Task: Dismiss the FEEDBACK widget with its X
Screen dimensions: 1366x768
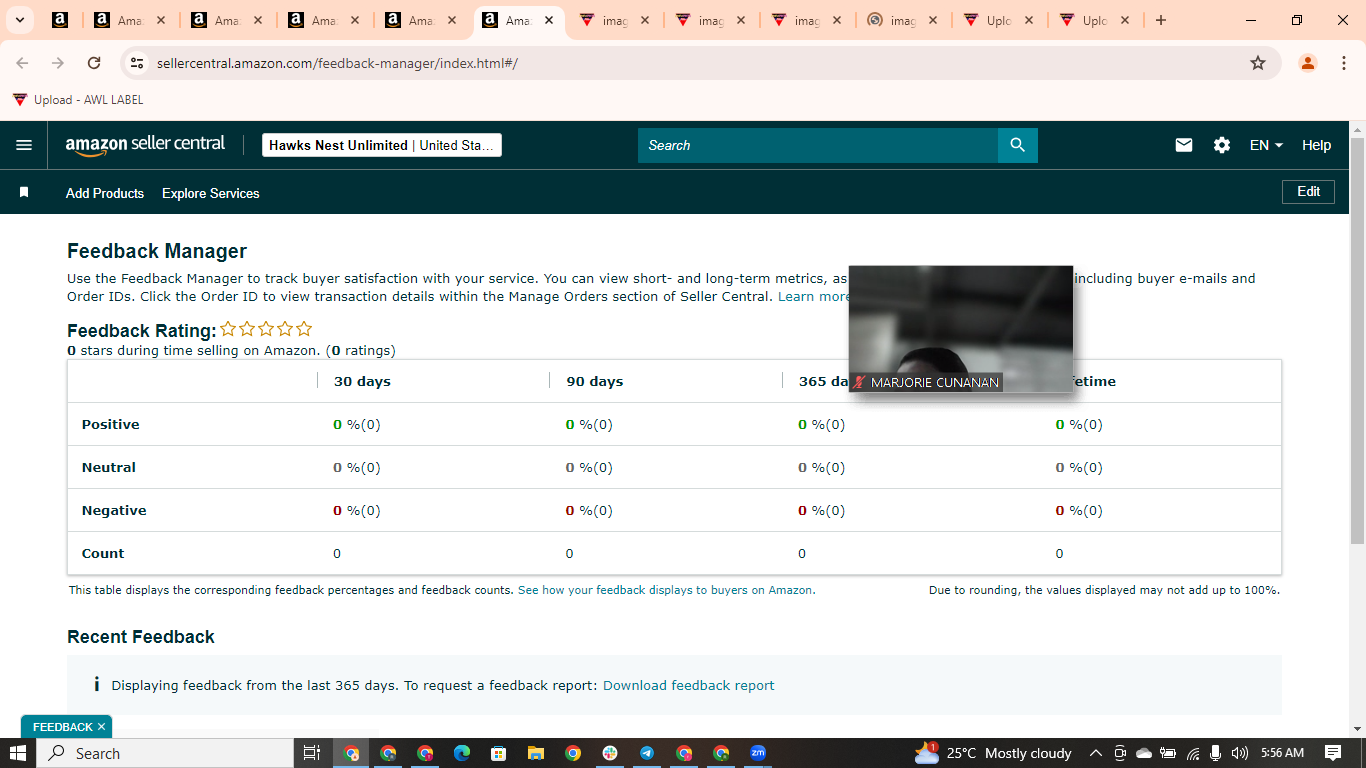Action: [101, 727]
